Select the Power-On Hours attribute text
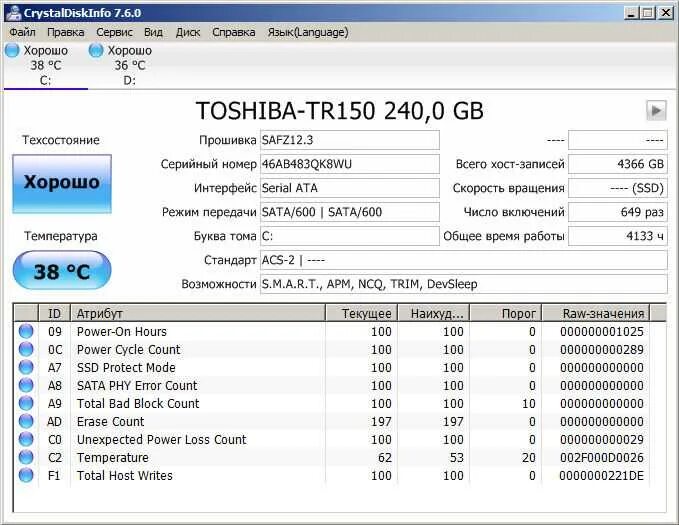Image resolution: width=679 pixels, height=525 pixels. pos(122,332)
